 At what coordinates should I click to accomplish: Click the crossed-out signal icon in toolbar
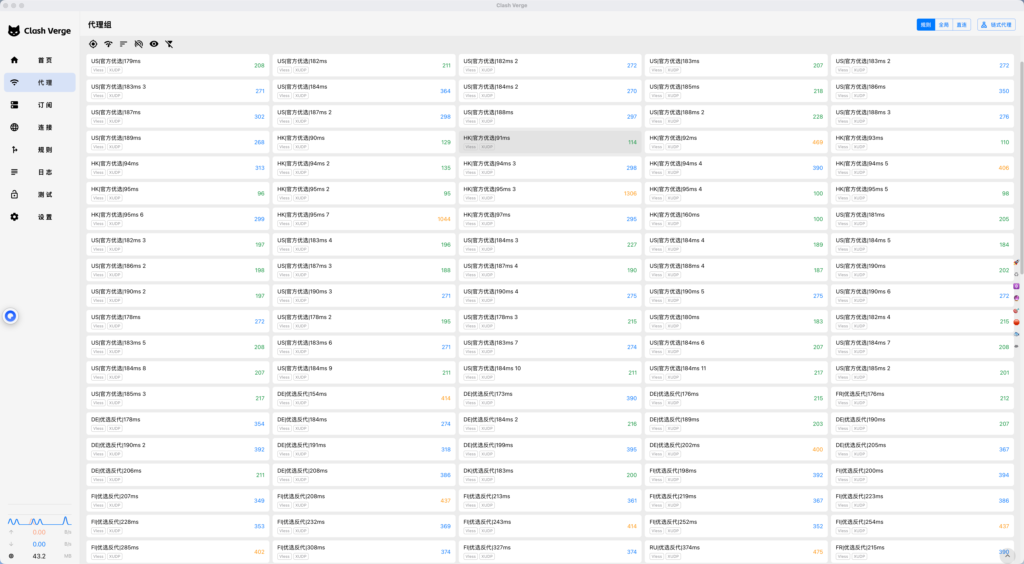[x=139, y=44]
